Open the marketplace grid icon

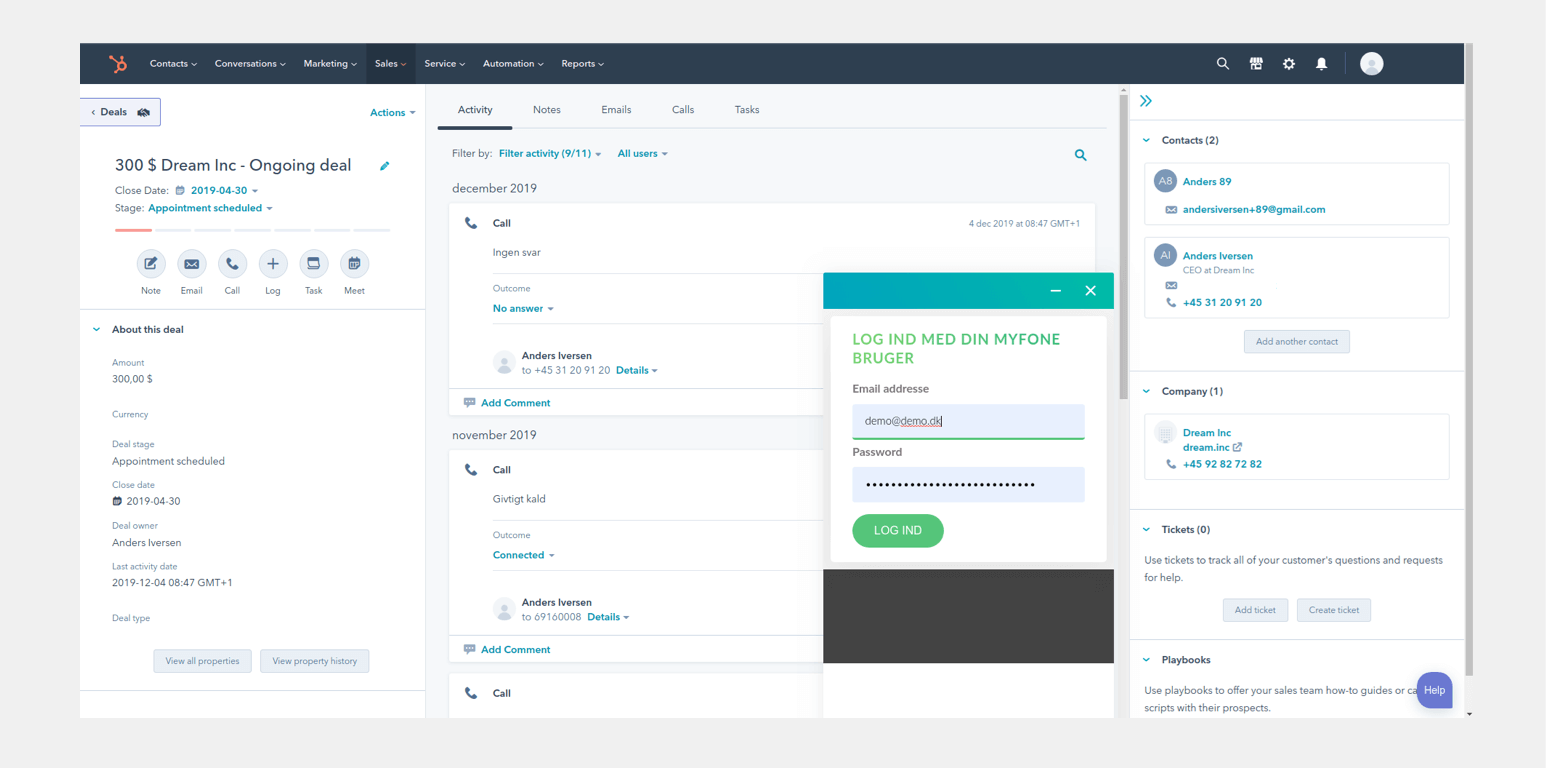[1255, 63]
